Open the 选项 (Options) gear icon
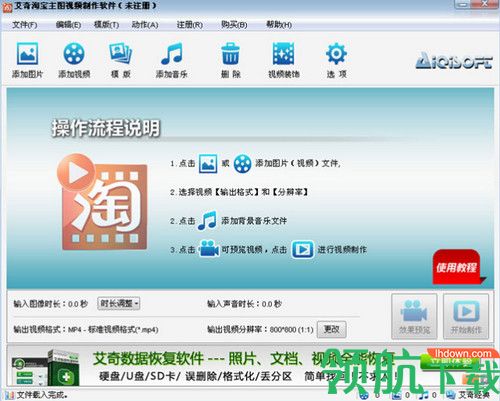 coord(336,53)
